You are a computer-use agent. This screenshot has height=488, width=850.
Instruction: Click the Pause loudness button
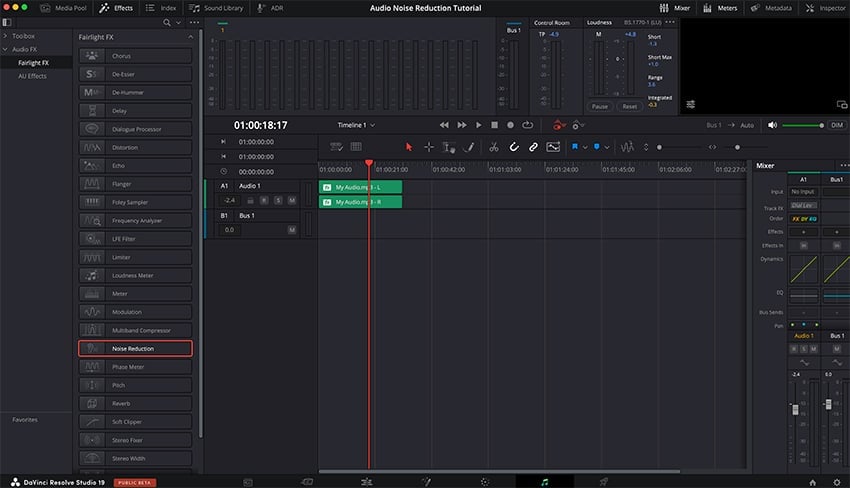600,106
